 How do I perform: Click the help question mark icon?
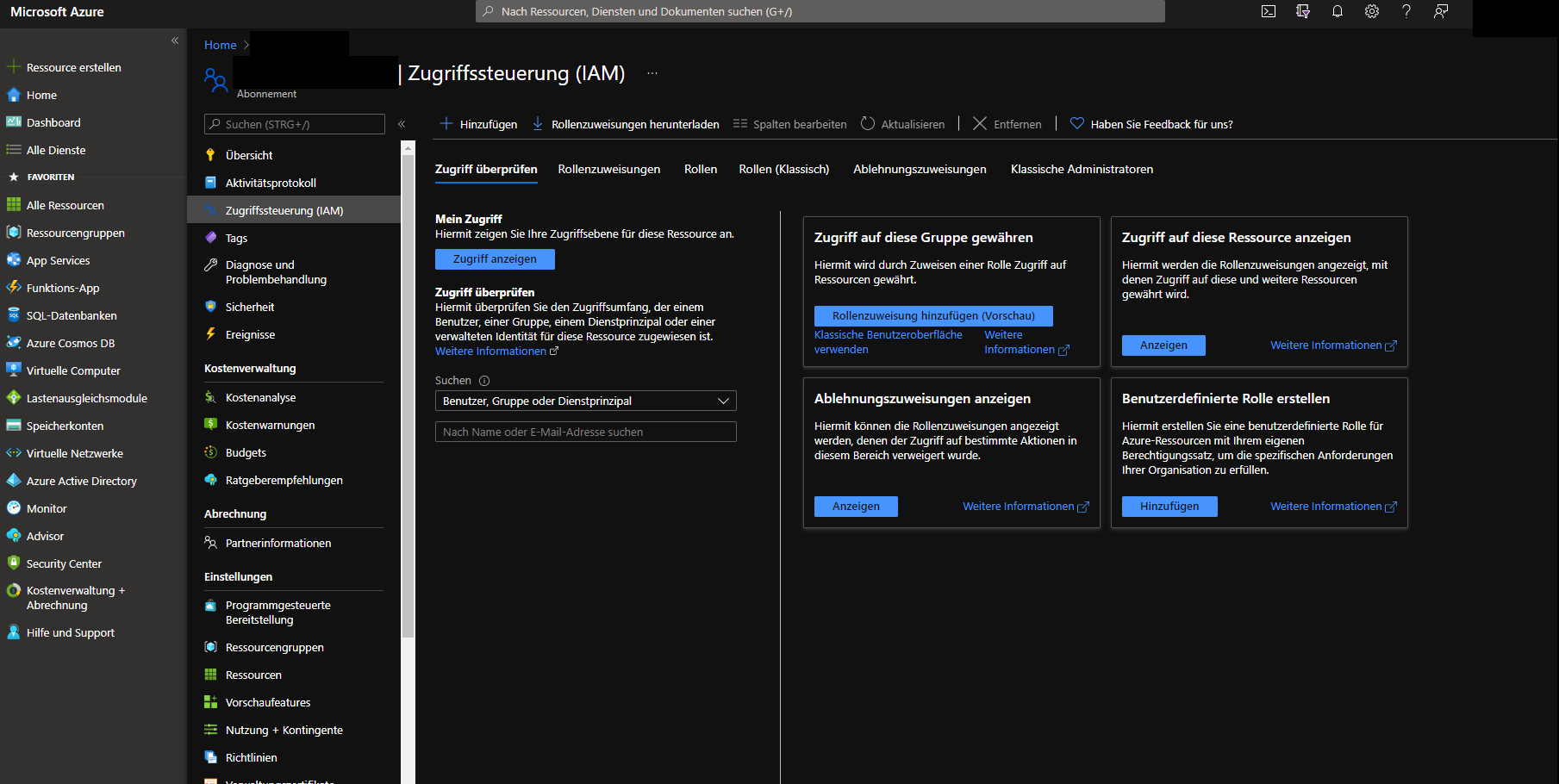[1406, 11]
